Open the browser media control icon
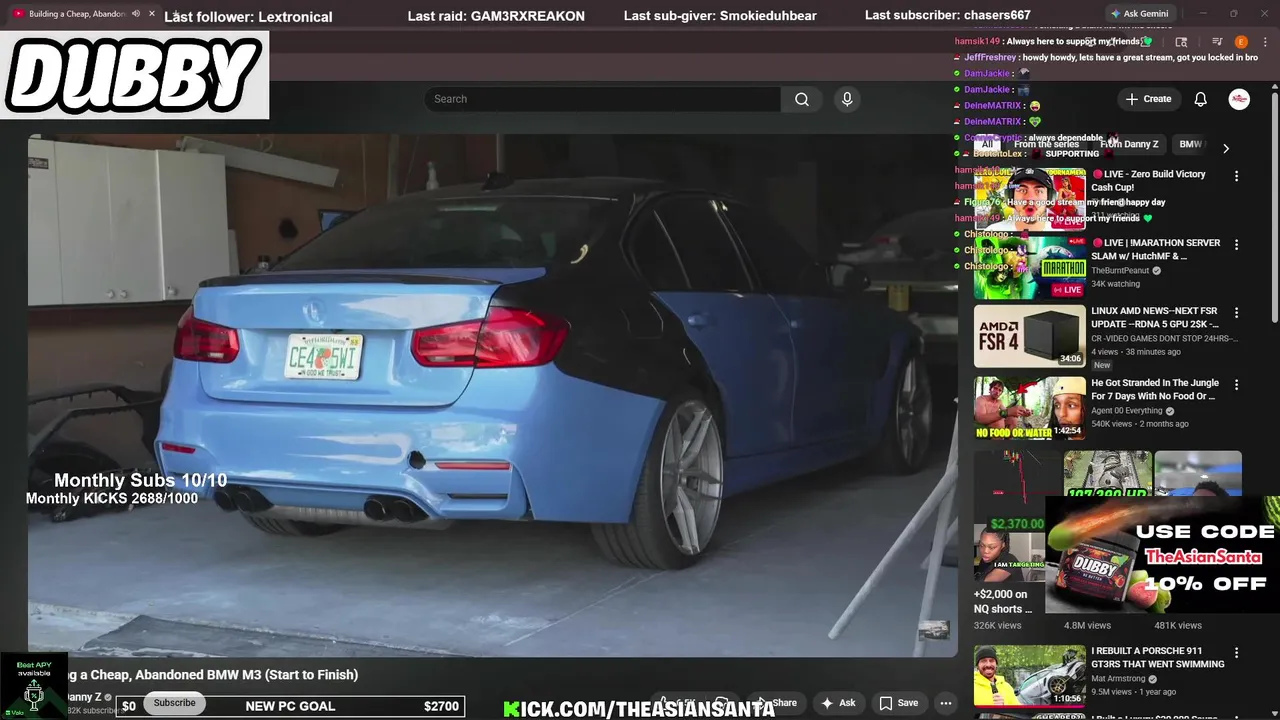 (x=1217, y=42)
